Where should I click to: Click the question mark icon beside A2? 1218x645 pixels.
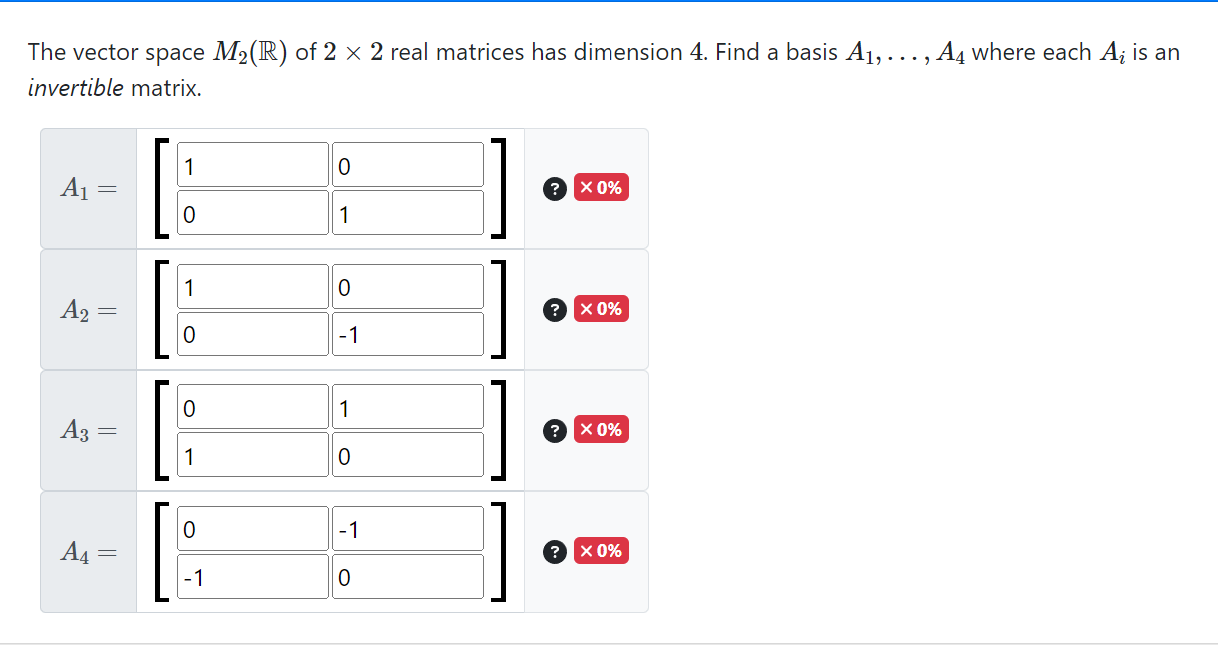555,310
